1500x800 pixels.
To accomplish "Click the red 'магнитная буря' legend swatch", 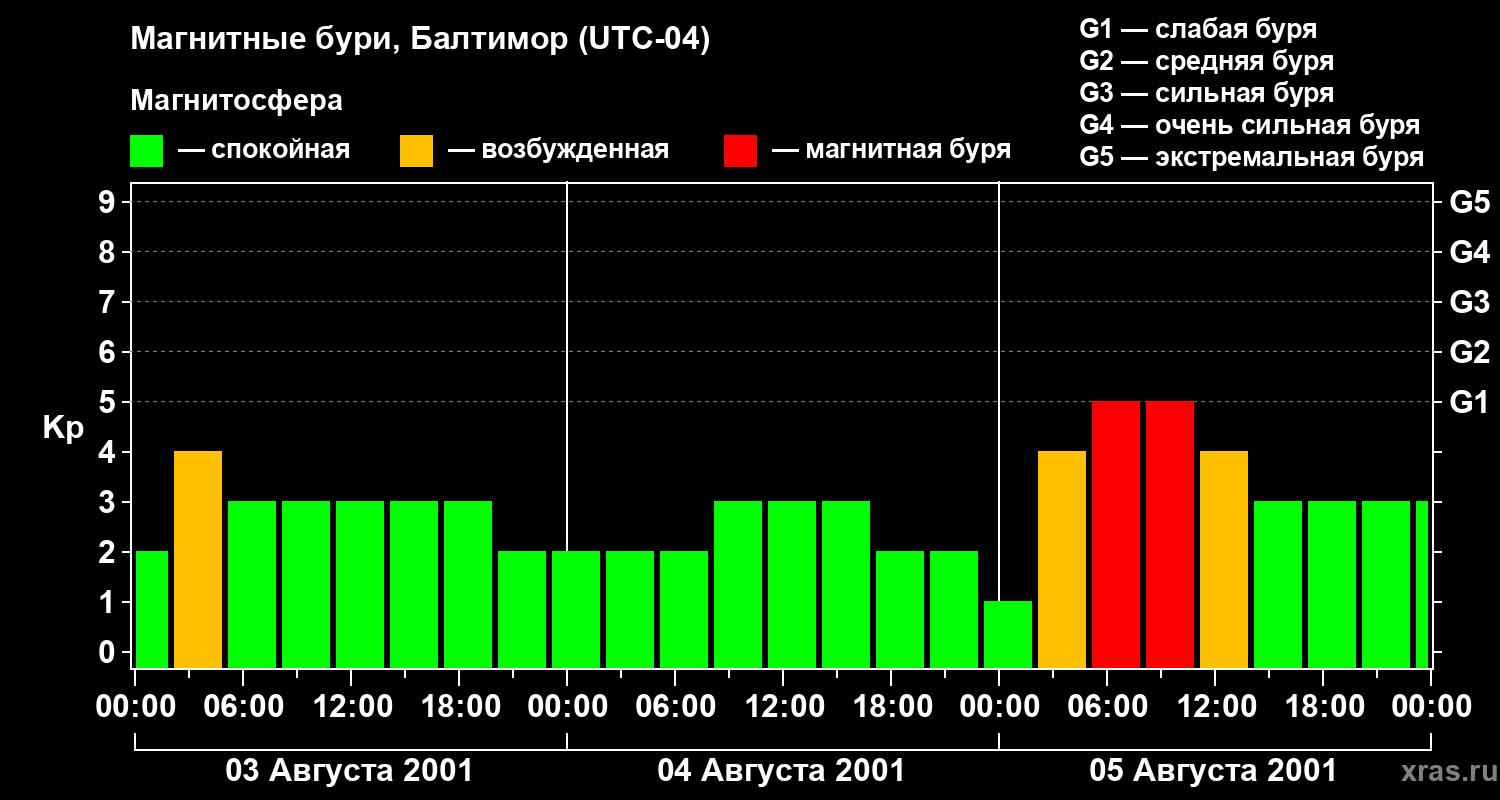I will point(740,151).
